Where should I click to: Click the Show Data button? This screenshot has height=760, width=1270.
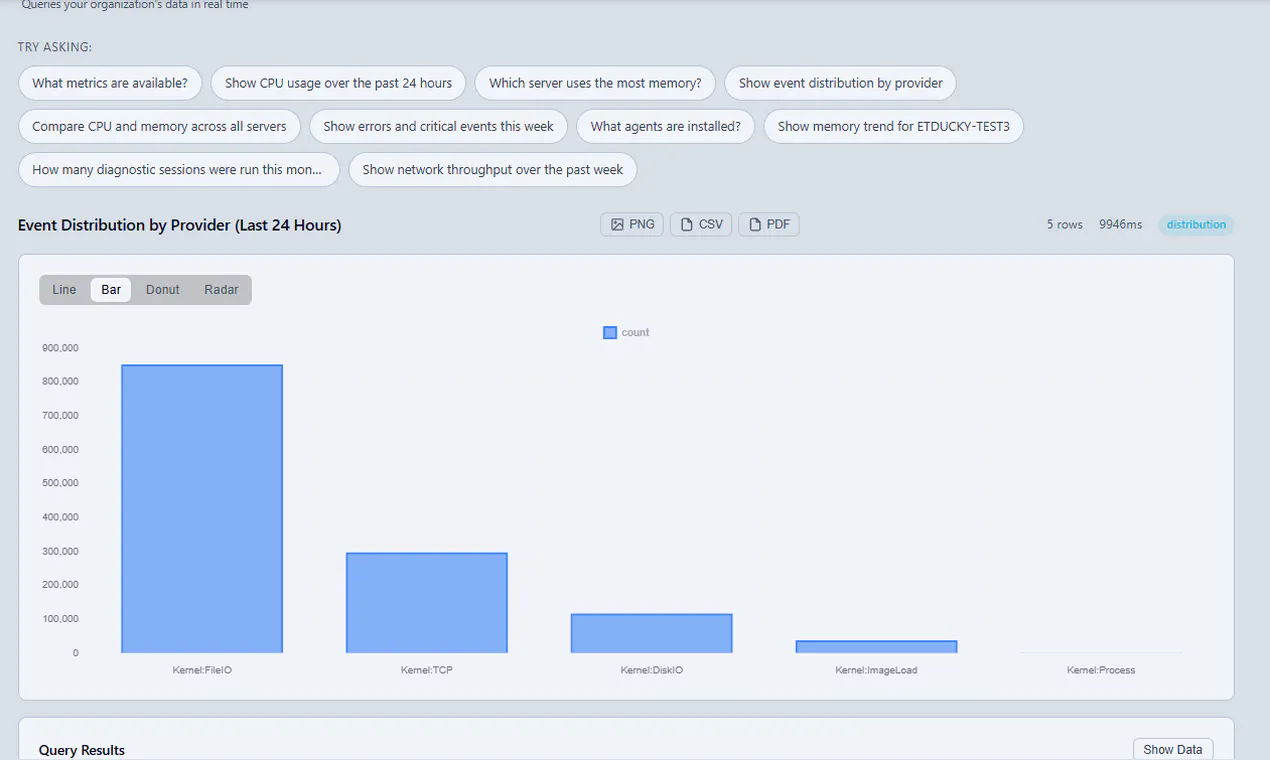[1173, 749]
